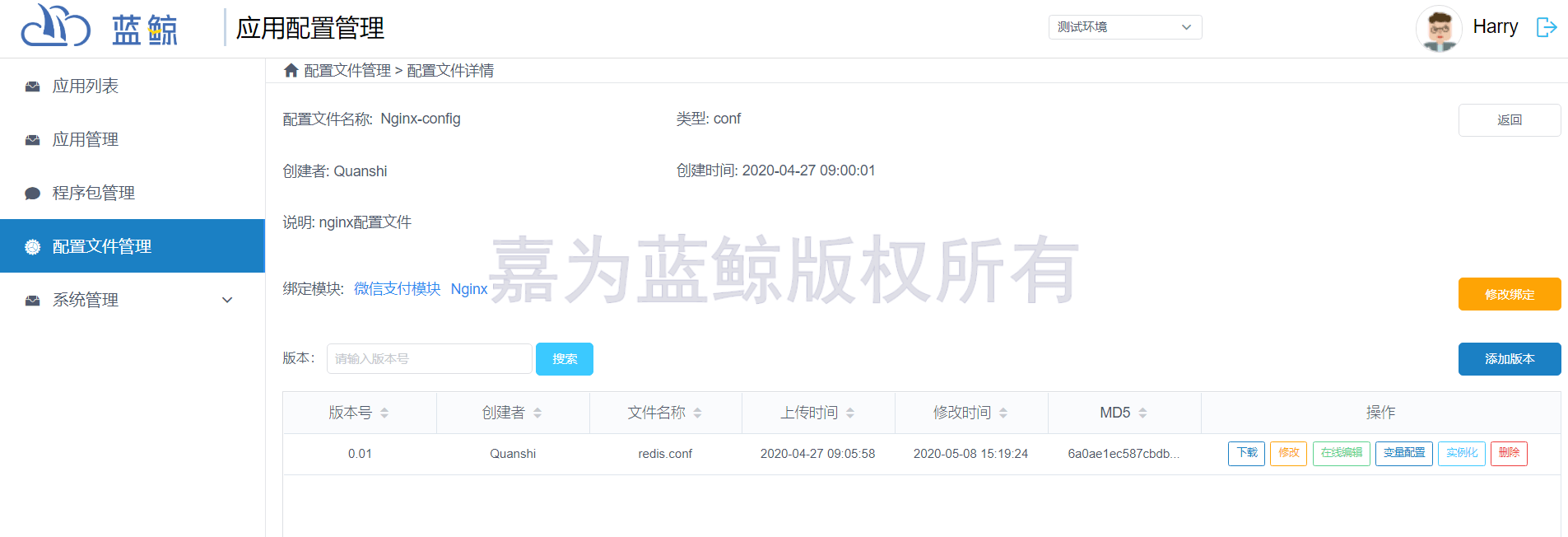Click the 类型: conf text
This screenshot has height=537, width=1568.
pyautogui.click(x=709, y=119)
